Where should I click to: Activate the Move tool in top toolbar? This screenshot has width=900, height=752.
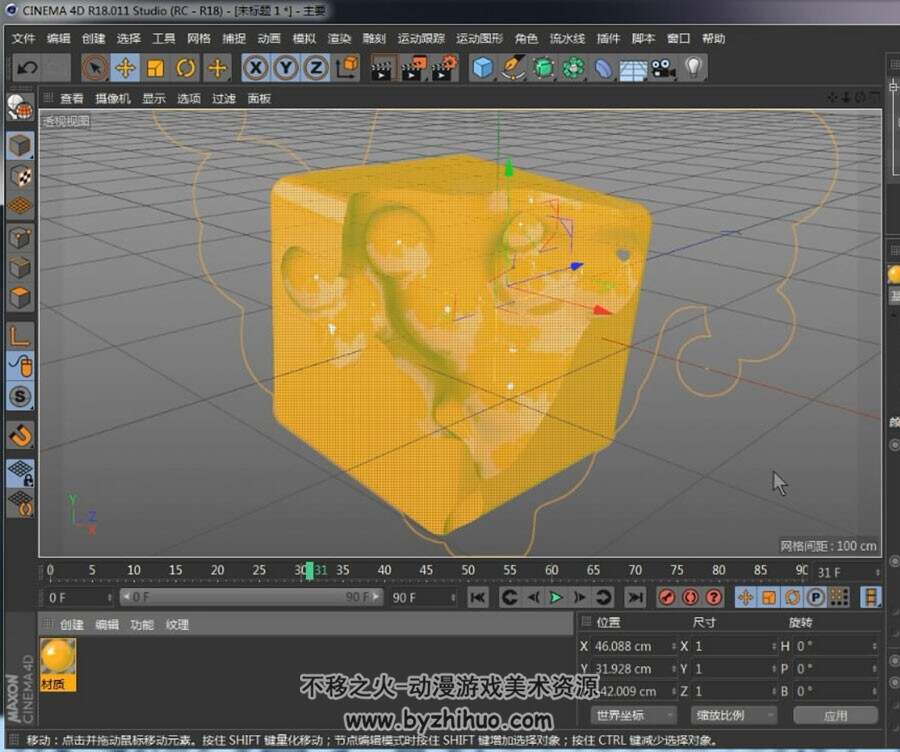point(125,68)
